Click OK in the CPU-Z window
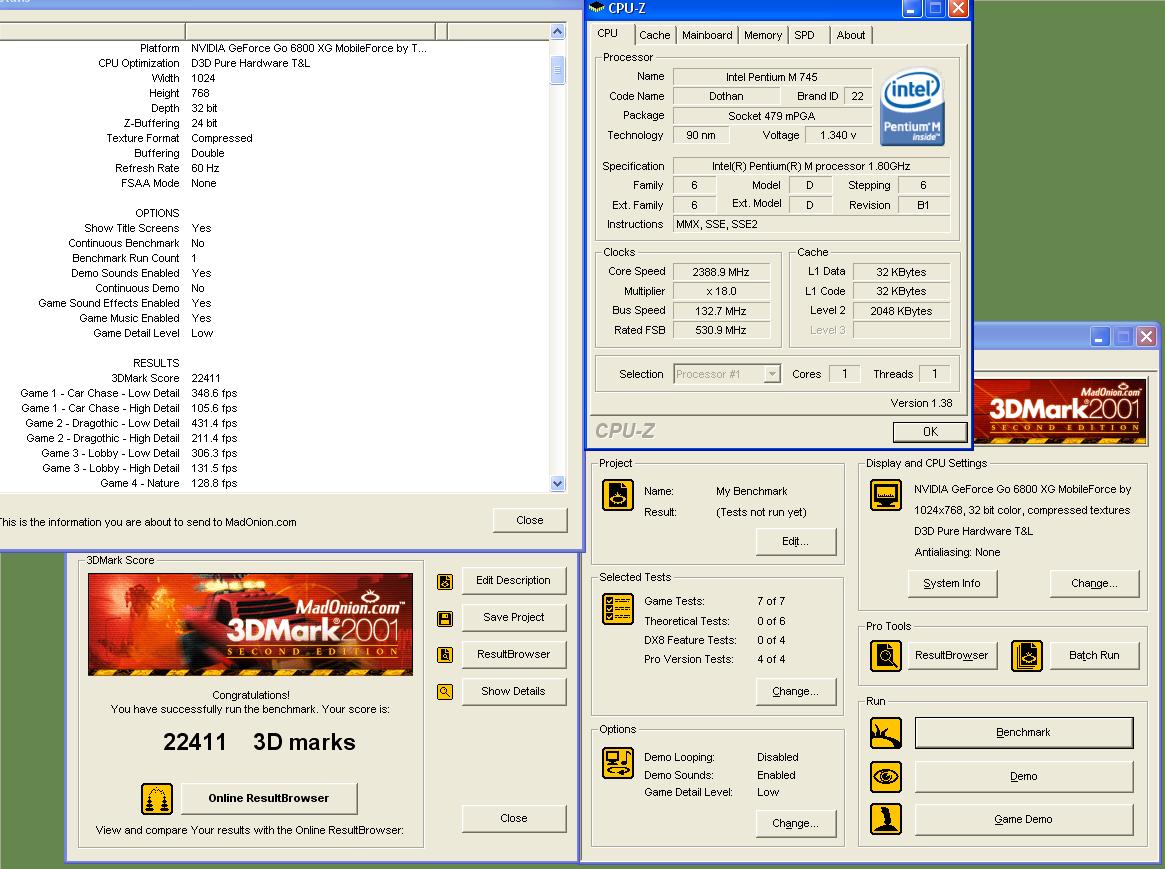This screenshot has width=1165, height=869. pyautogui.click(x=930, y=432)
